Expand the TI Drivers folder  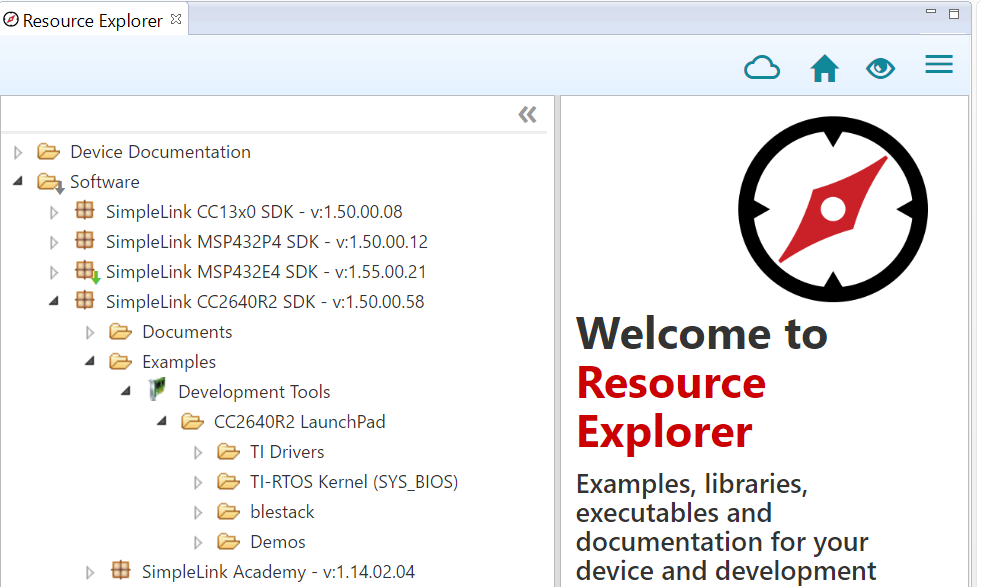197,451
